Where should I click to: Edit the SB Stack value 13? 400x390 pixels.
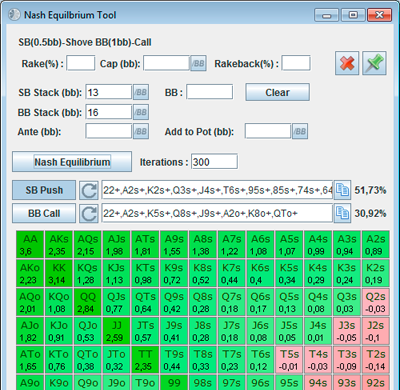coord(109,92)
